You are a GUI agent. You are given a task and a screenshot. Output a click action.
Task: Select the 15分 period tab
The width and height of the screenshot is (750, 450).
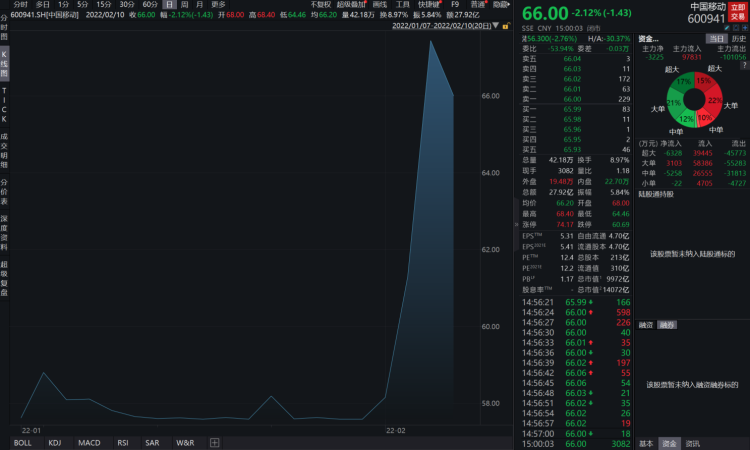click(104, 4)
